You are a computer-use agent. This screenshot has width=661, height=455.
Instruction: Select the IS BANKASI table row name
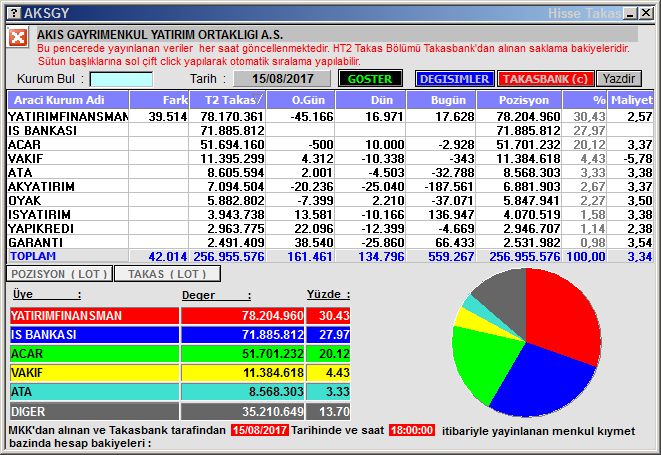click(x=42, y=131)
